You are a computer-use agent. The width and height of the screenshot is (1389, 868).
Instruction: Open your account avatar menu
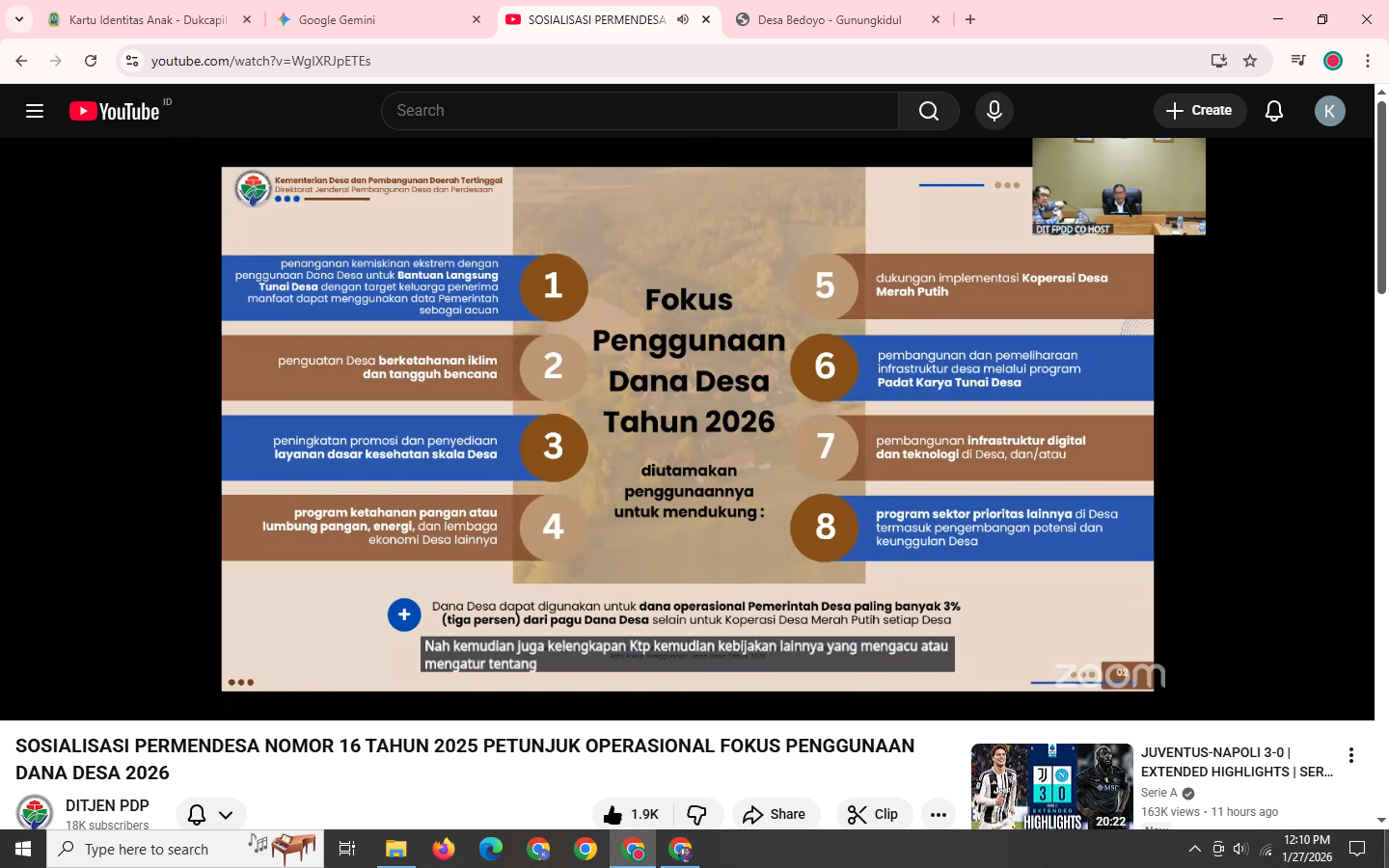[1330, 110]
